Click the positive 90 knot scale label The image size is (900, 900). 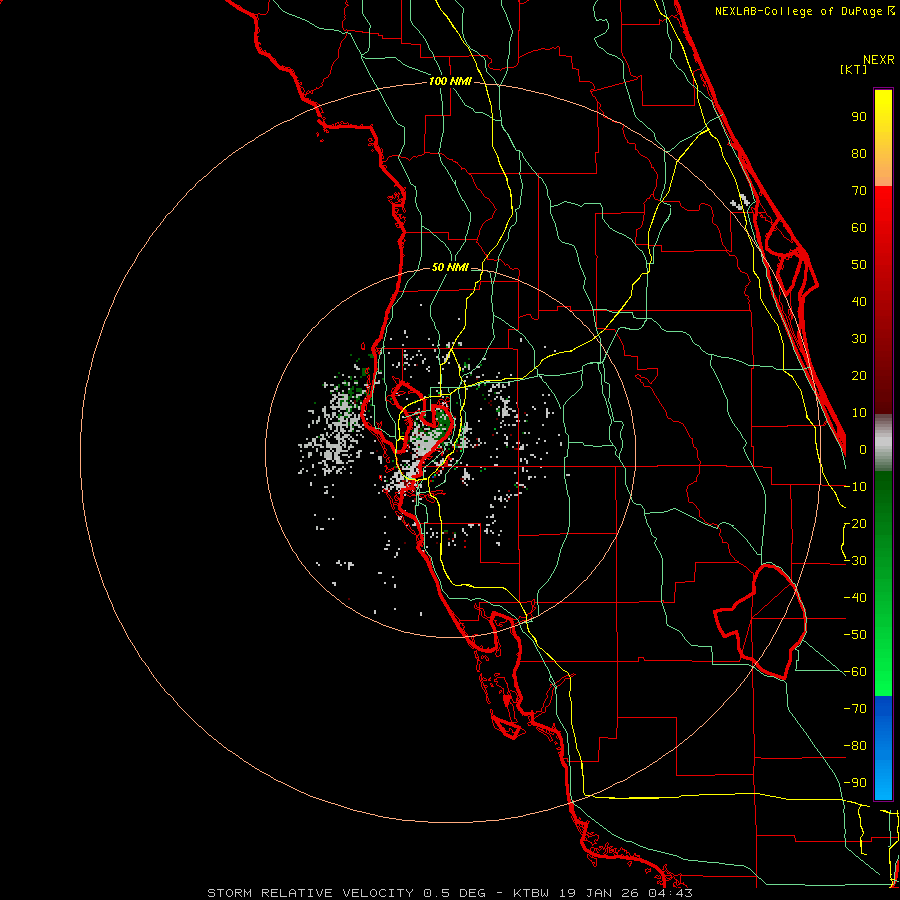tap(859, 117)
